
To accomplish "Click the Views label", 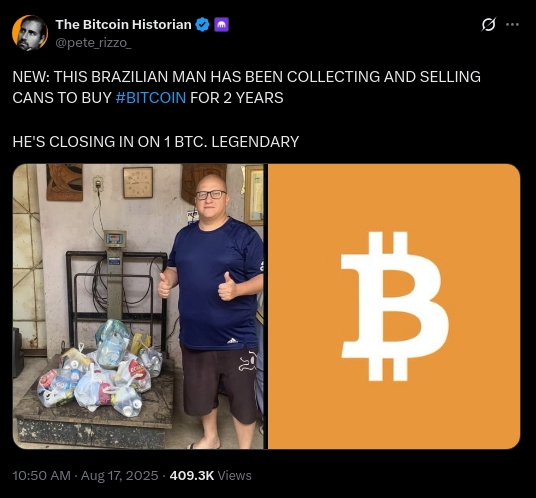I will 234,475.
